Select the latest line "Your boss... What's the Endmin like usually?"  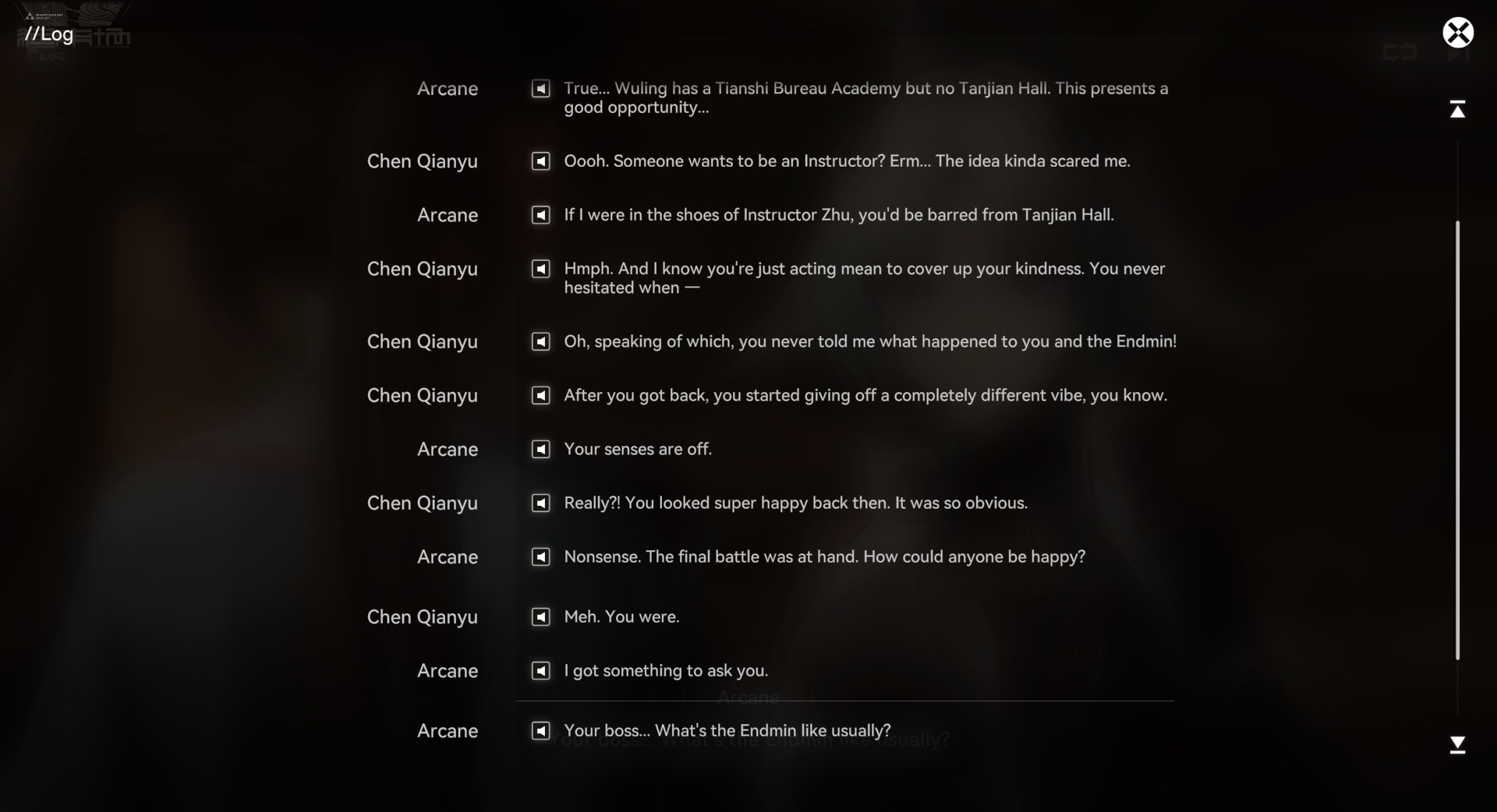(x=727, y=730)
